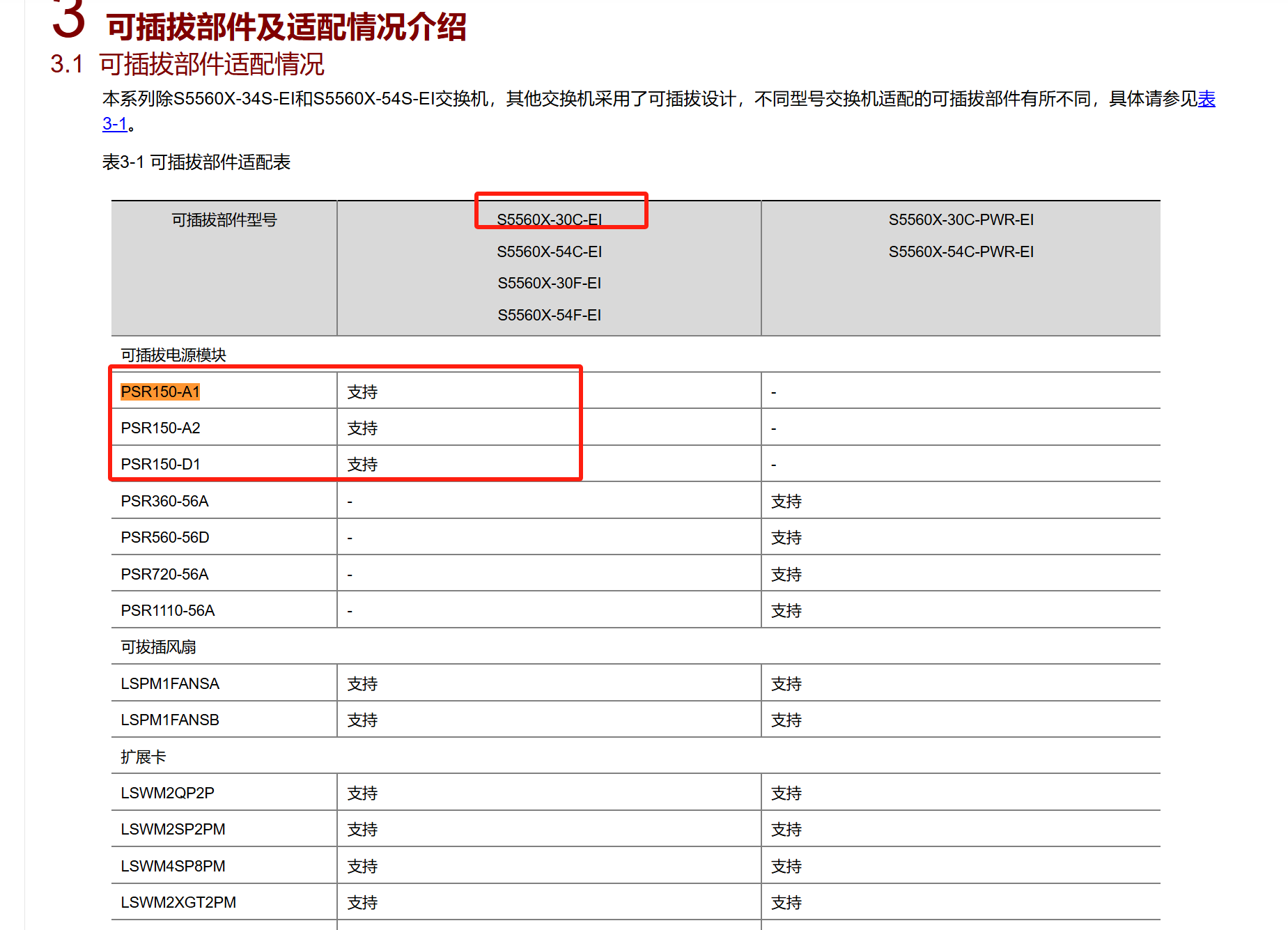Select the PSR150-A2 module name
This screenshot has height=930, width=1288.
(160, 428)
